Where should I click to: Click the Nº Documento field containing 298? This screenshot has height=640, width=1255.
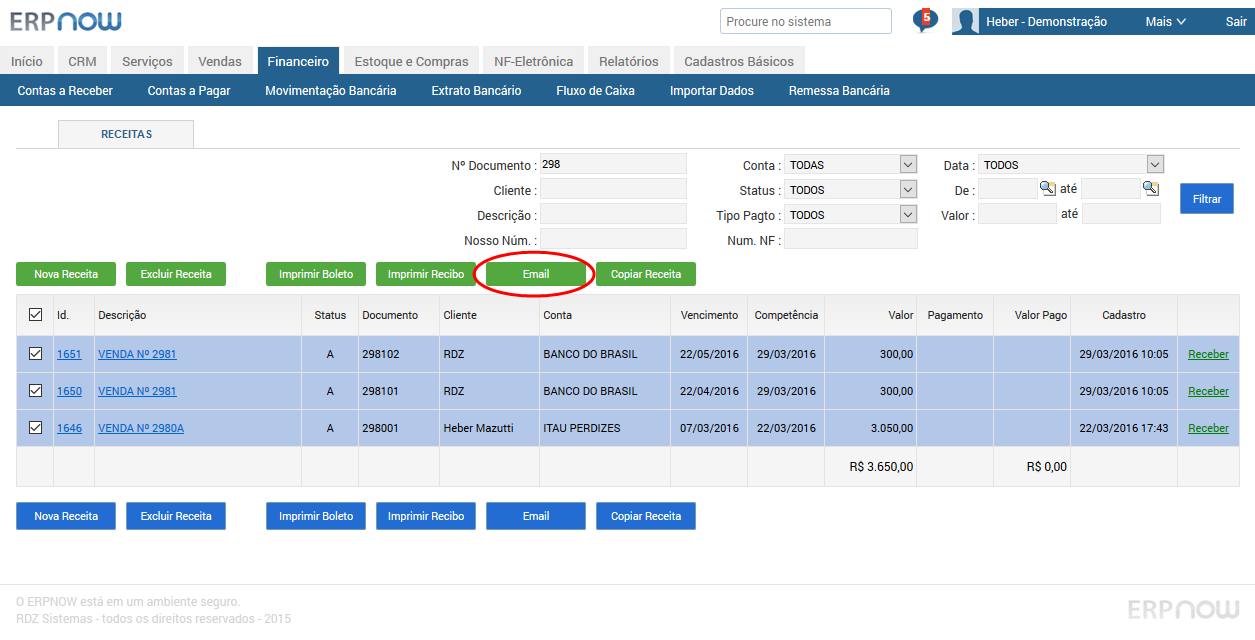(x=613, y=164)
